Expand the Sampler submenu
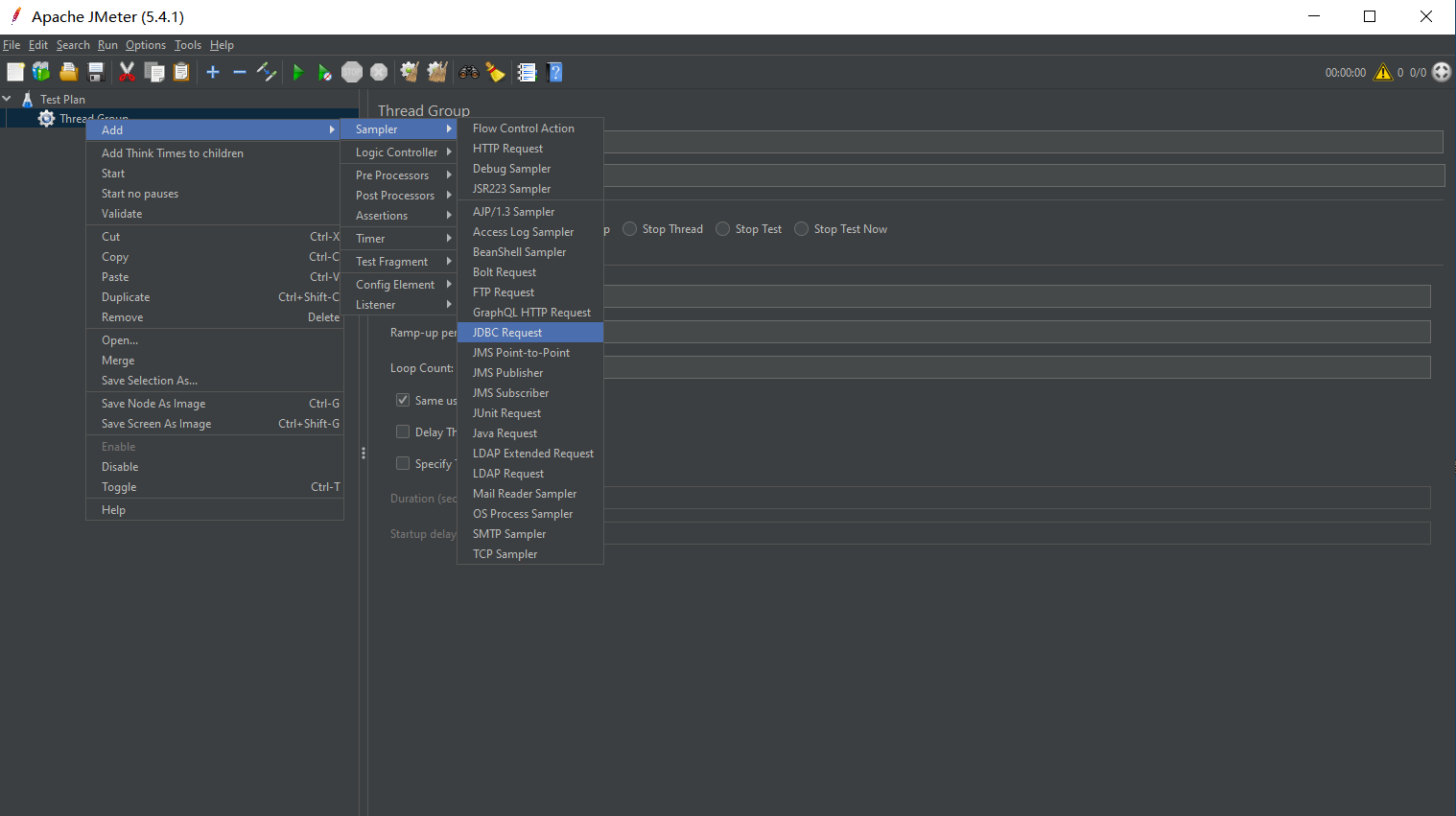 (x=399, y=128)
